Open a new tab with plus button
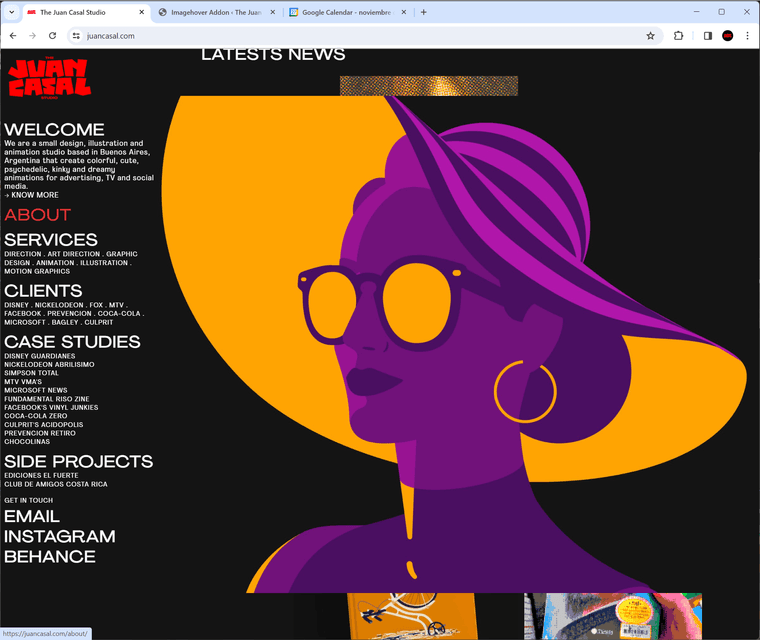The width and height of the screenshot is (760, 640). [x=424, y=12]
